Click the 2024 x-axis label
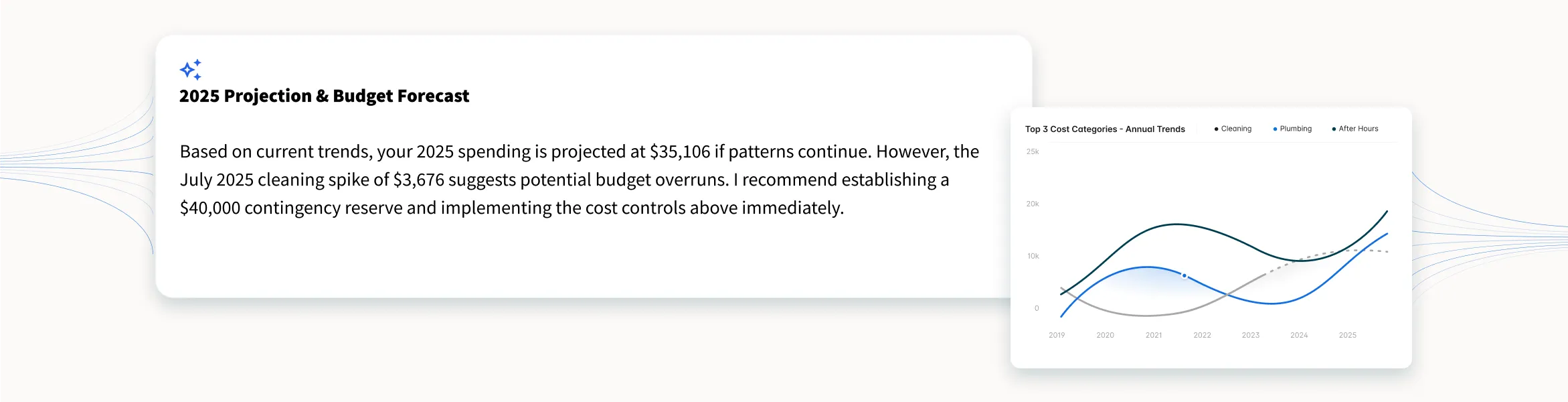Image resolution: width=1568 pixels, height=402 pixels. [x=1299, y=335]
